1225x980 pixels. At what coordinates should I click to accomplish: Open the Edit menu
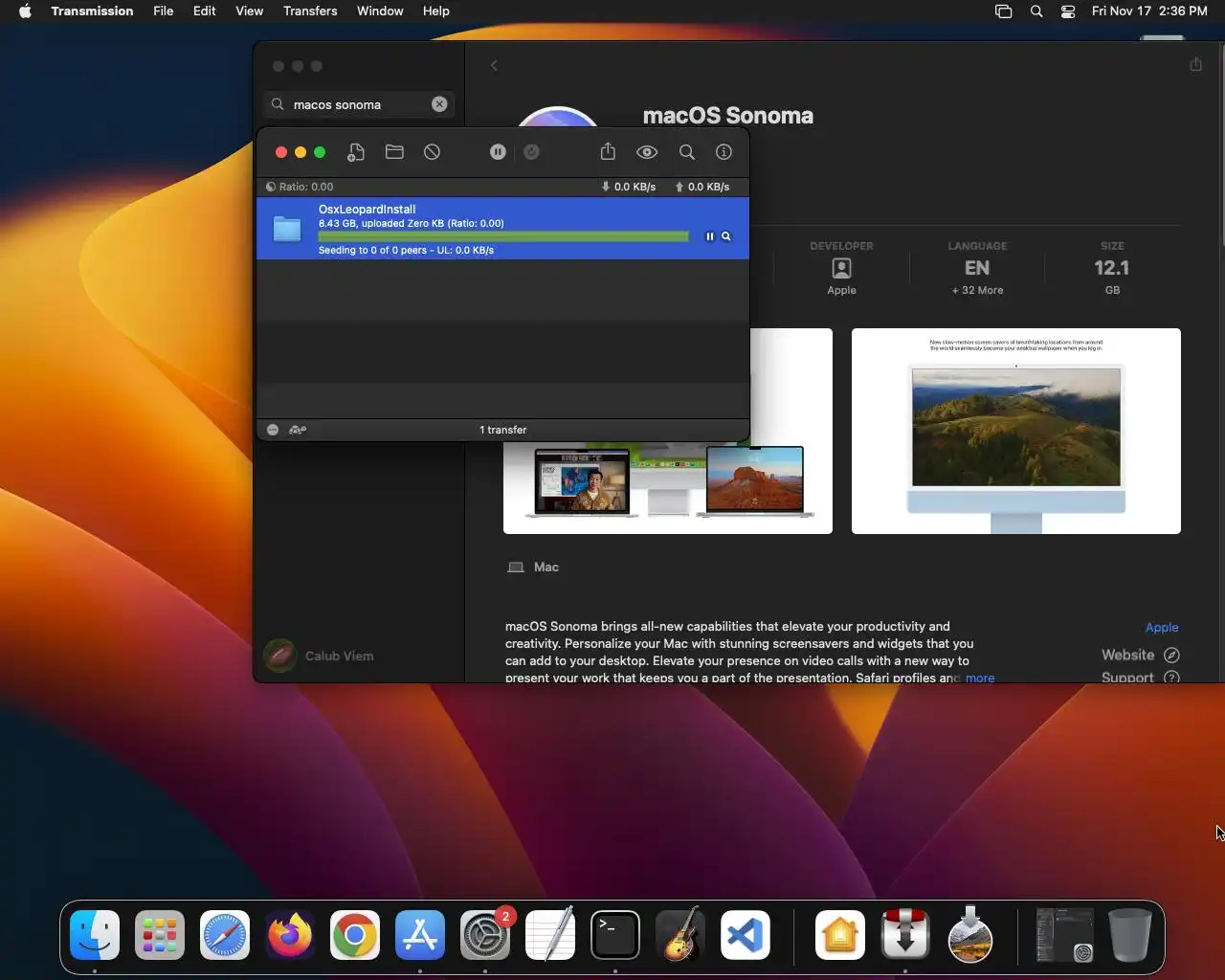point(204,11)
